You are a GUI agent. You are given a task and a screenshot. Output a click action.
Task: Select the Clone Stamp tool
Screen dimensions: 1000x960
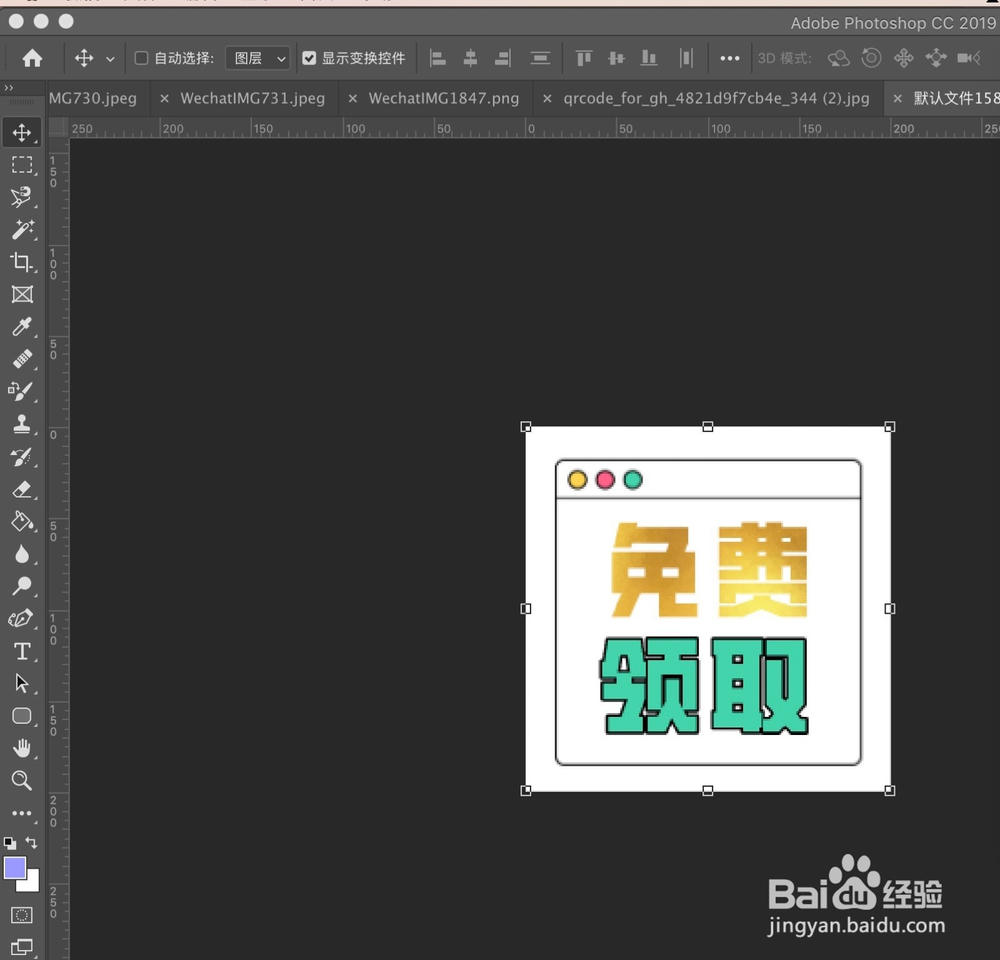click(x=22, y=424)
